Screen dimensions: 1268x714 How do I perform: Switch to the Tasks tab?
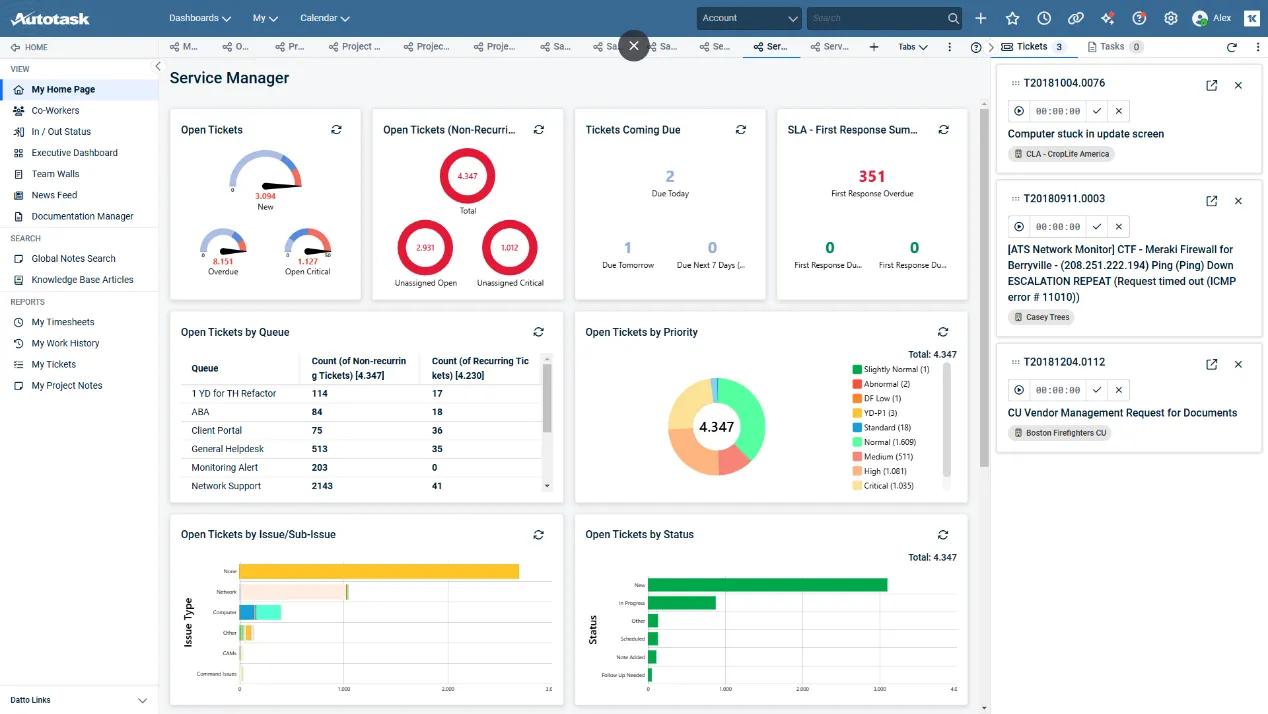1113,47
